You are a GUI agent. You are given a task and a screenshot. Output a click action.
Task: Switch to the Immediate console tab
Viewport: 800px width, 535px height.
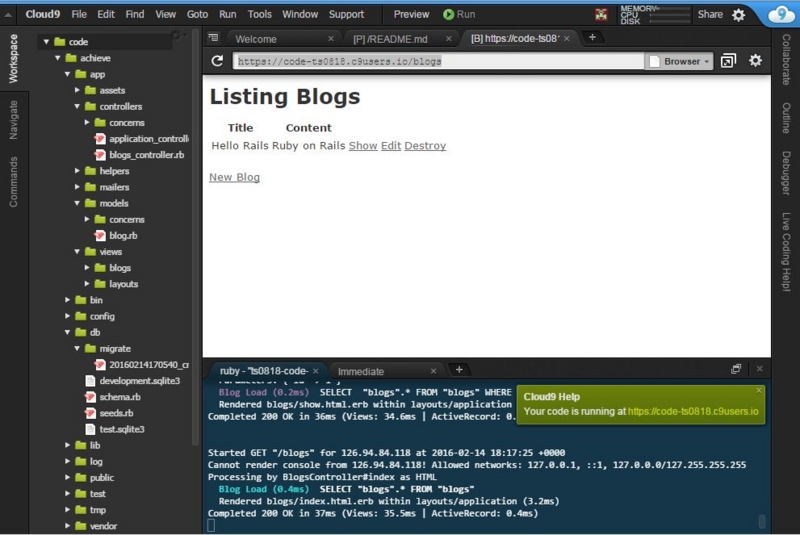click(x=361, y=371)
